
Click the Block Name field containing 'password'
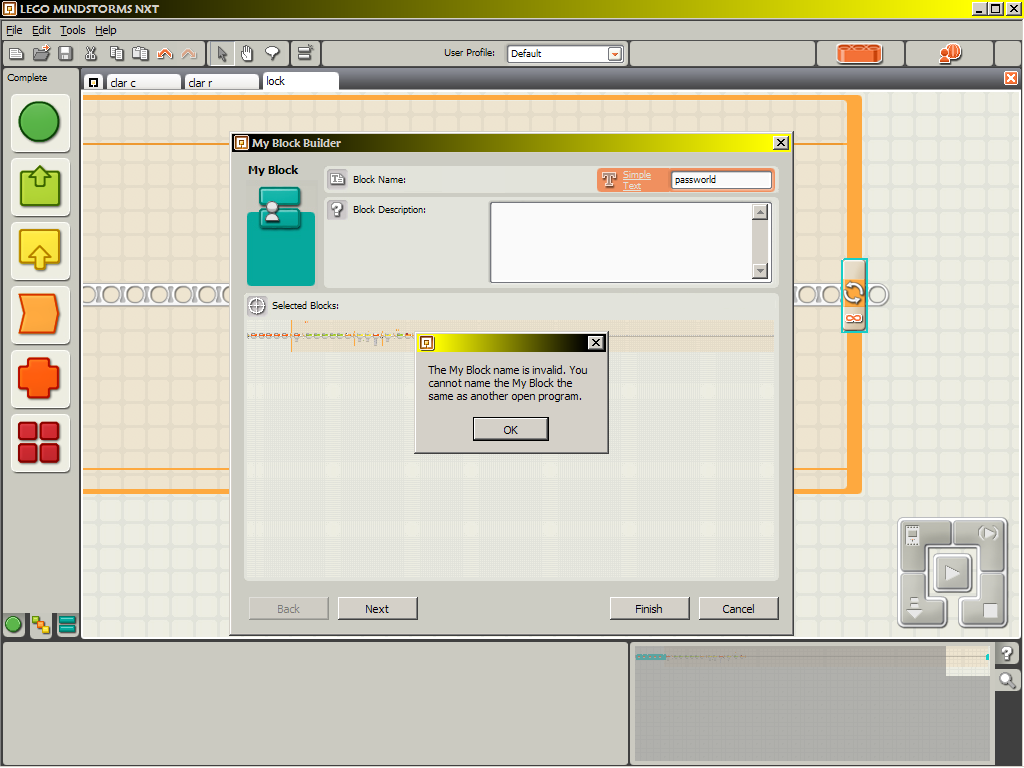point(721,180)
